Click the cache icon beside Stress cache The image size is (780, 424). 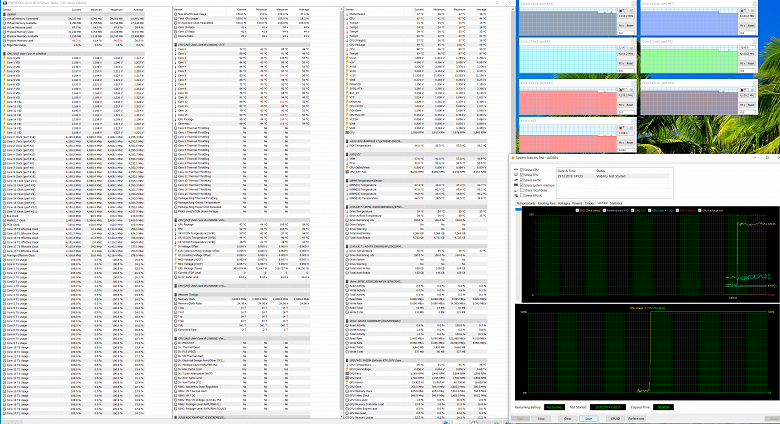pyautogui.click(x=516, y=180)
